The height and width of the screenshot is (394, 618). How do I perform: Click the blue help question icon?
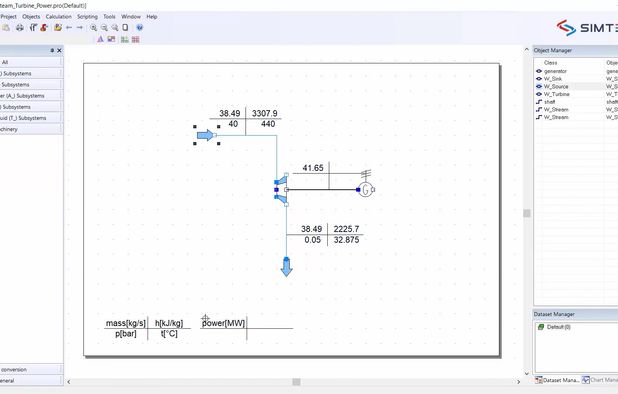point(140,28)
